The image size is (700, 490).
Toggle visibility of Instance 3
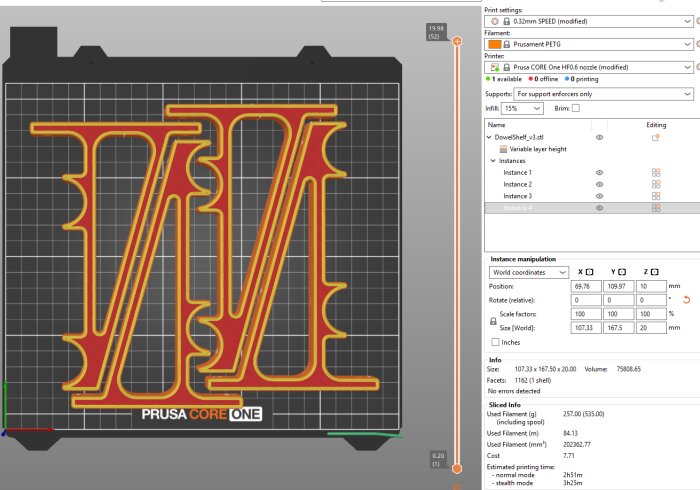click(600, 196)
